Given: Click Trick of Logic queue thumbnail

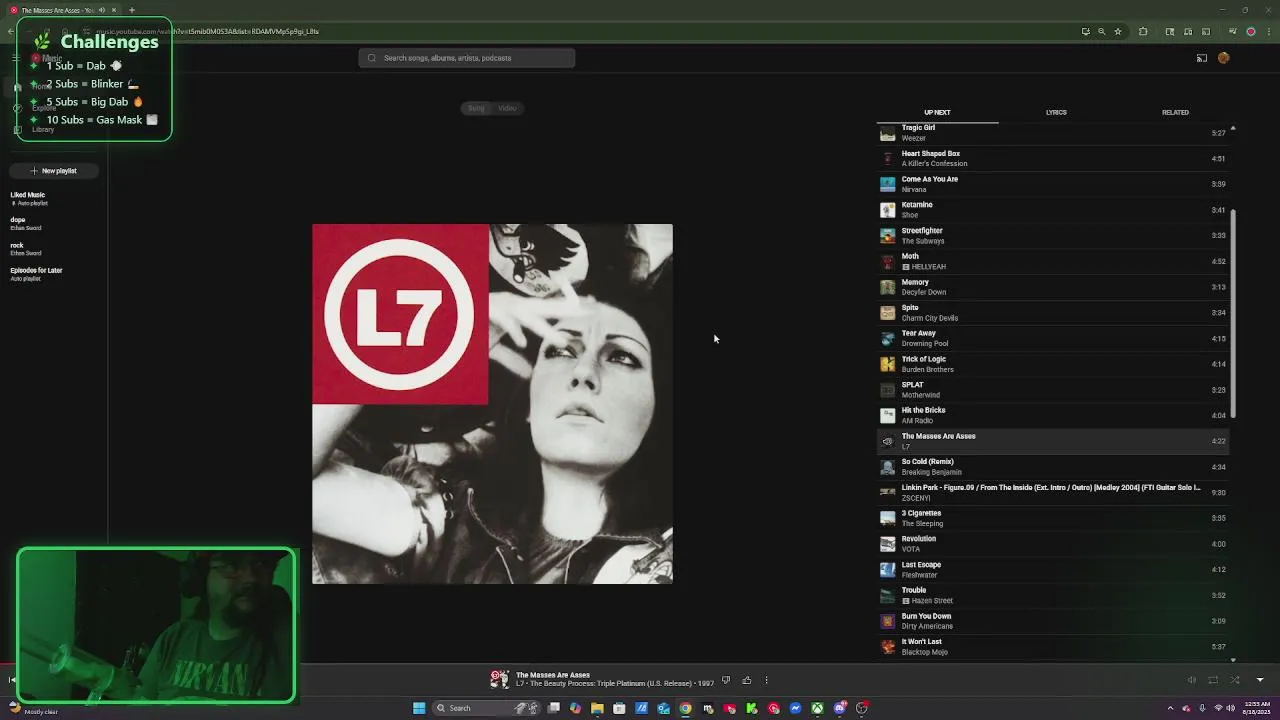Looking at the screenshot, I should [x=887, y=364].
